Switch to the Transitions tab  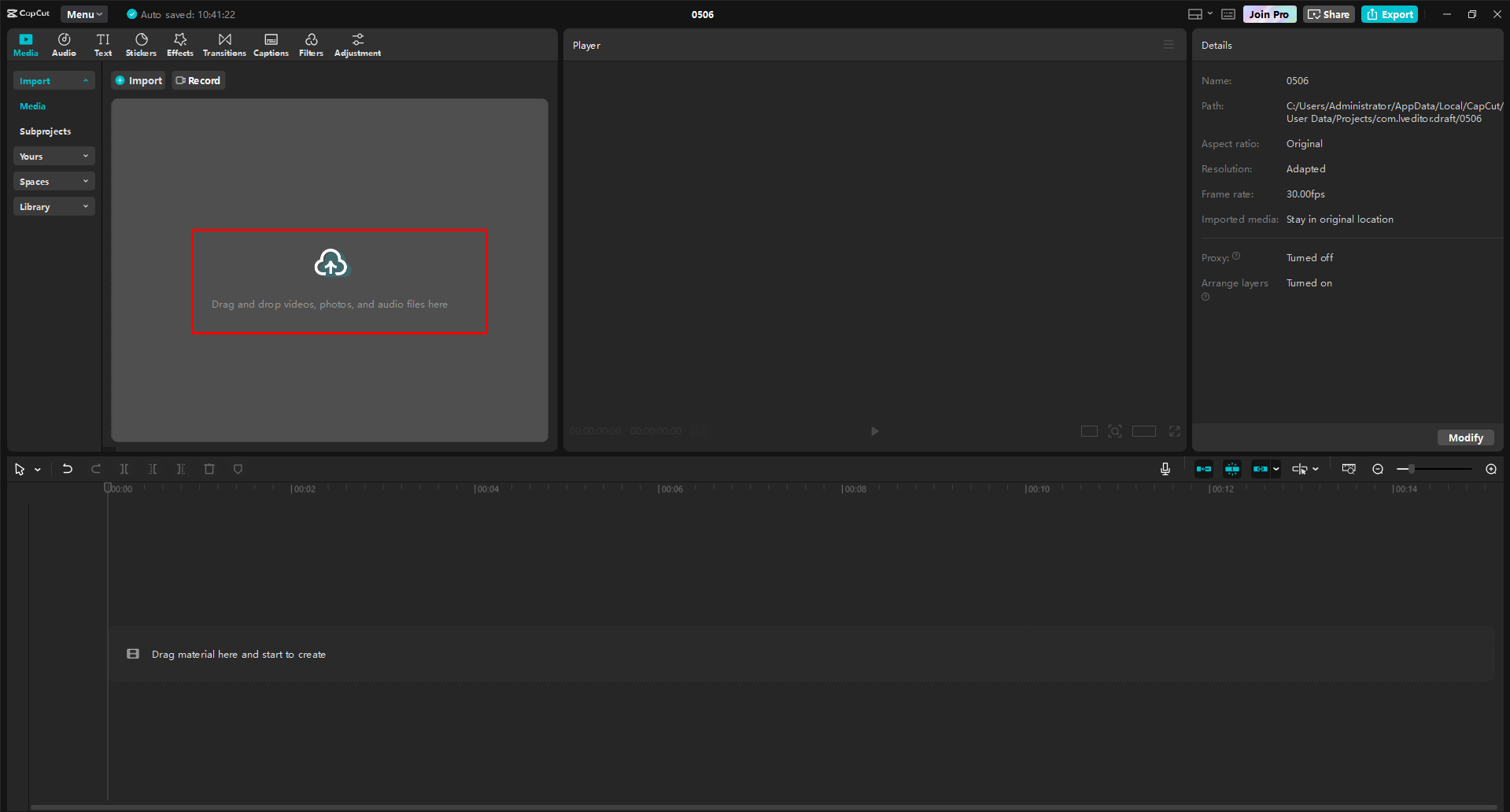point(224,45)
